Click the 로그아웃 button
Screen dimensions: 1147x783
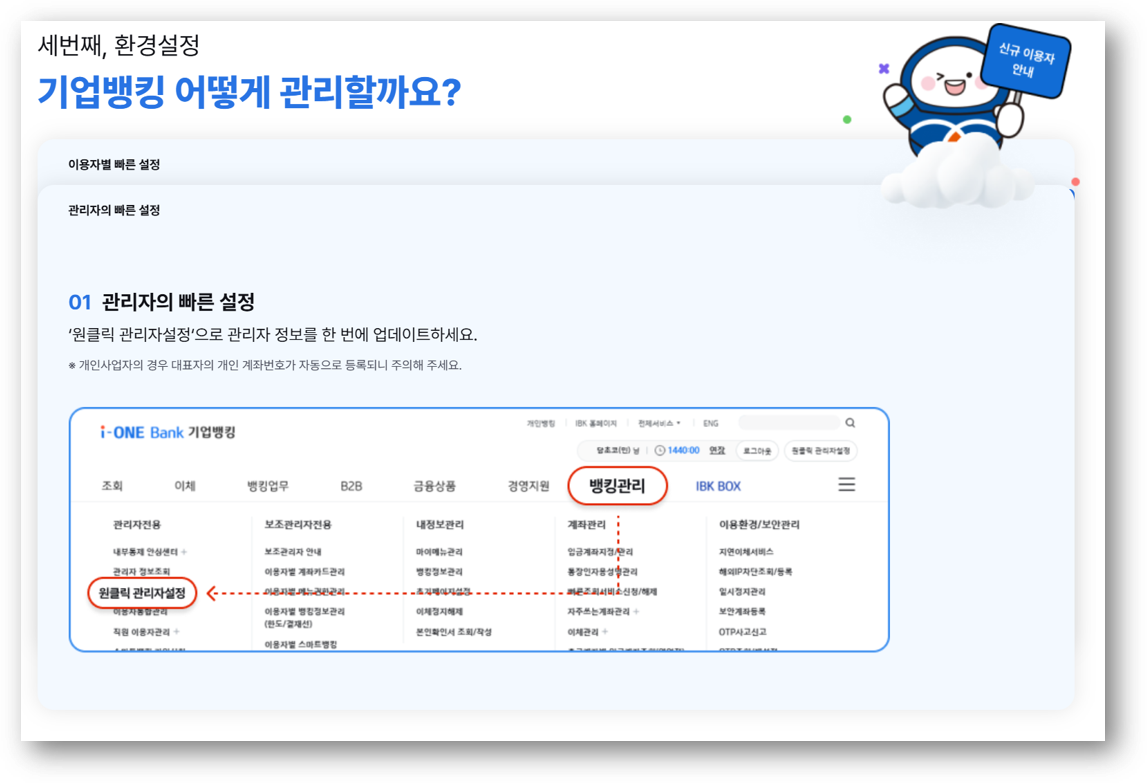click(757, 451)
